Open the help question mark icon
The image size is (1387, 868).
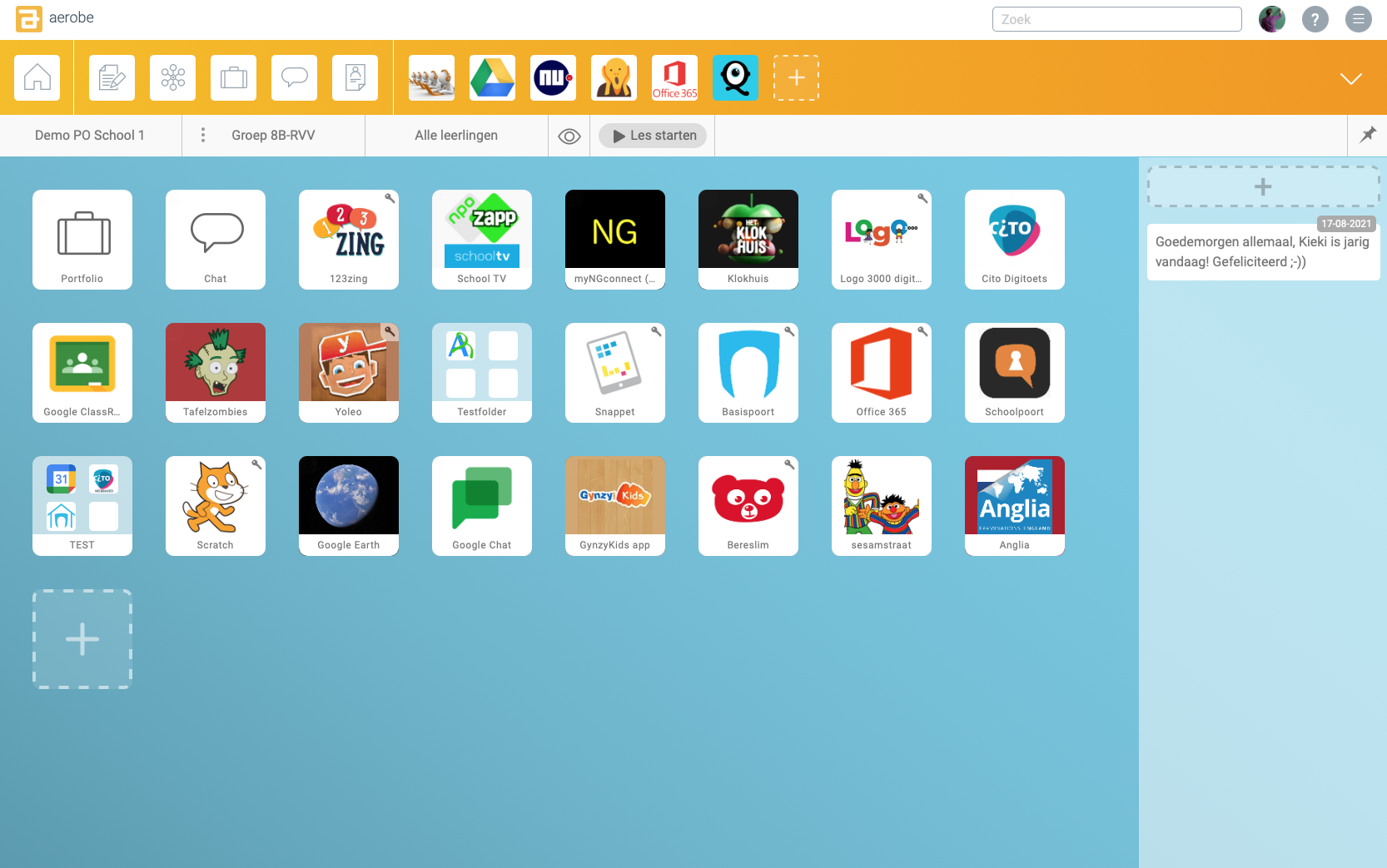[1315, 19]
